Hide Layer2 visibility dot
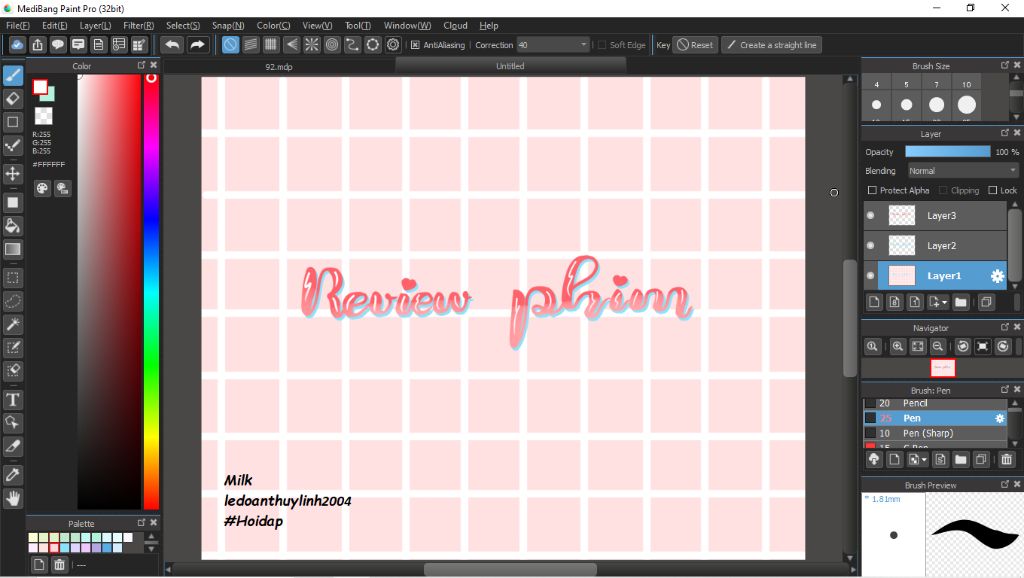 click(x=871, y=246)
